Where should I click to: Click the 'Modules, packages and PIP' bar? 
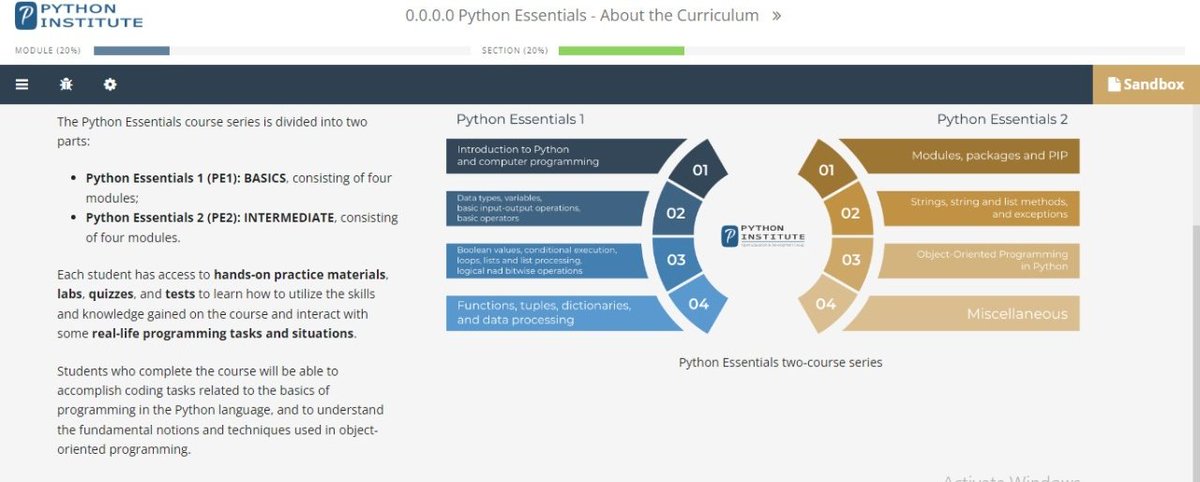pos(960,156)
